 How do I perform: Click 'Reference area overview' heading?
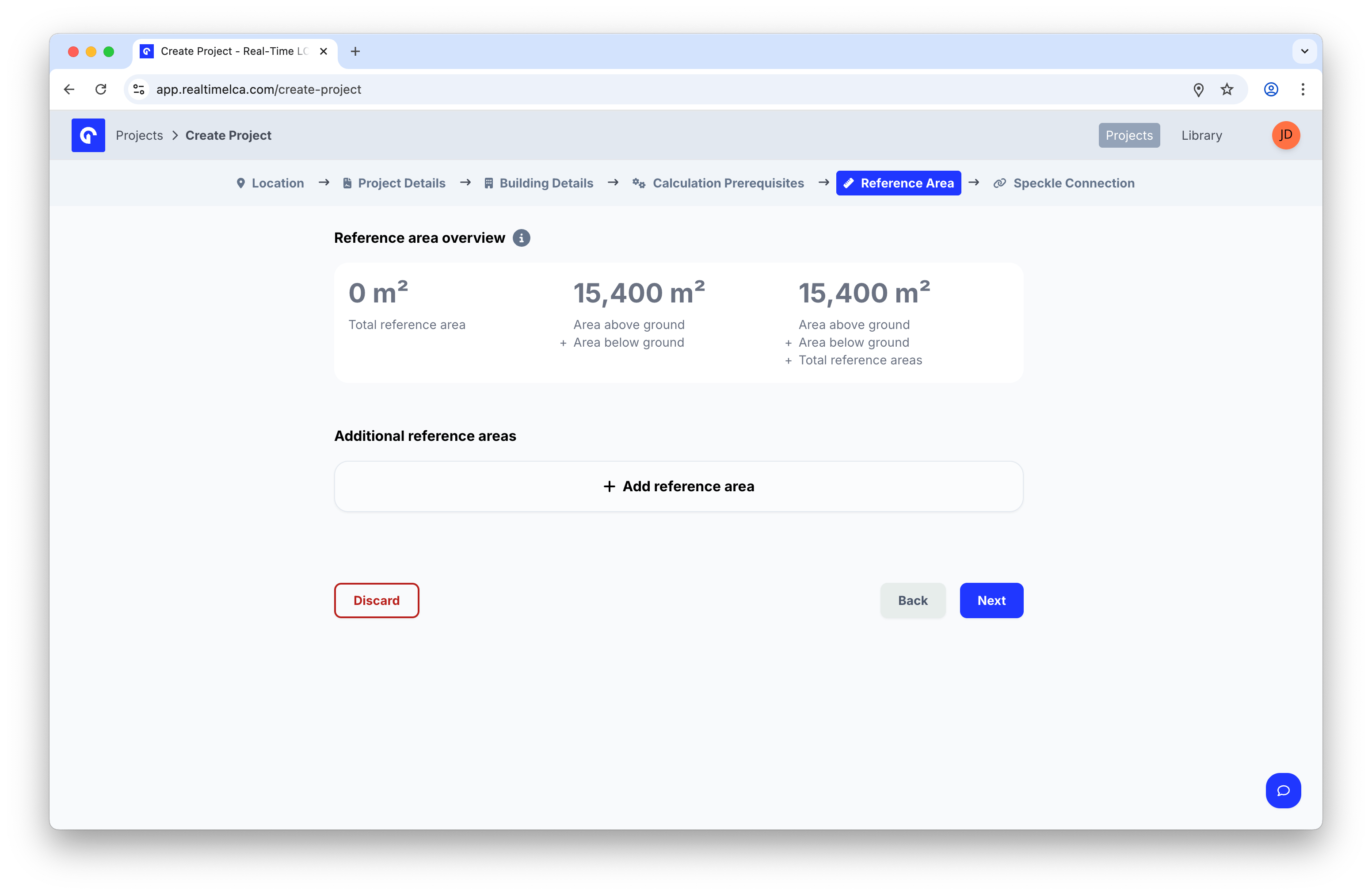point(419,238)
